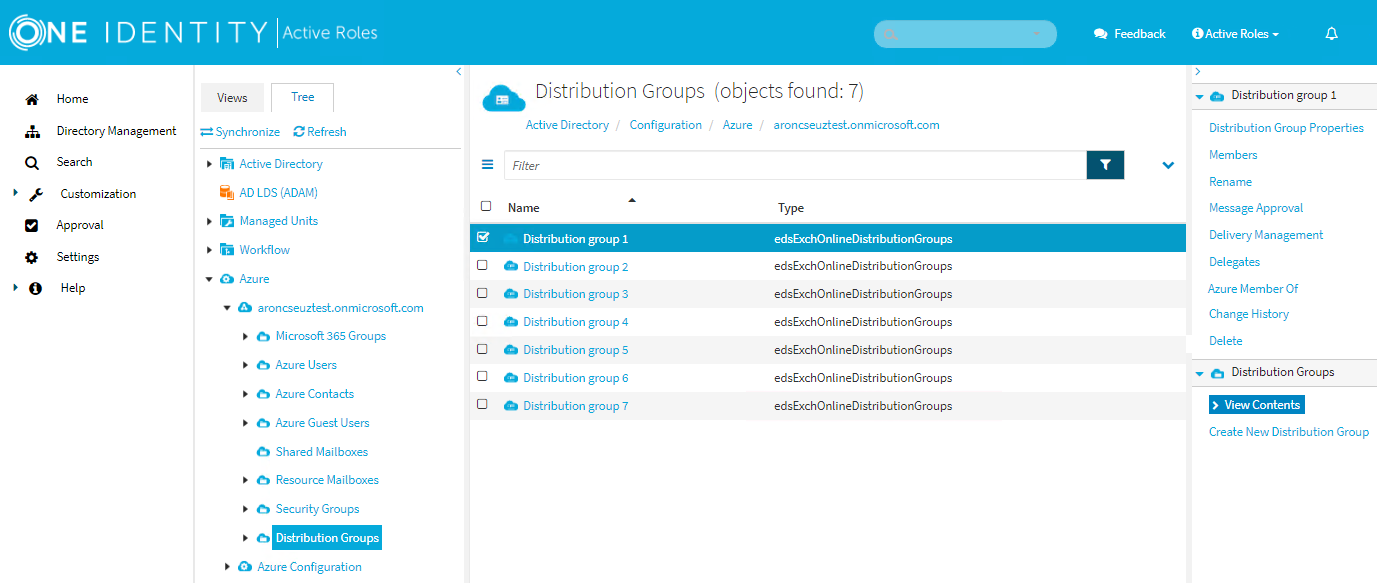Click the cloud icon beside Distribution group 4
Screen dimensions: 1377x583
[511, 322]
